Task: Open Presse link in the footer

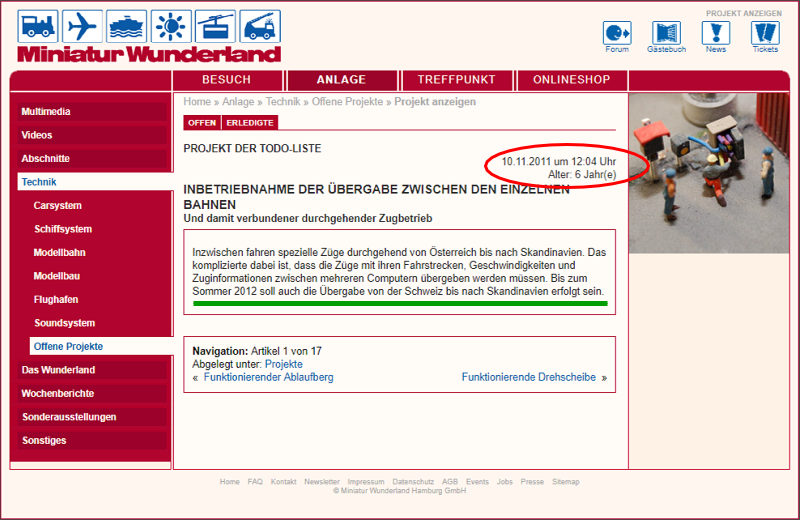Action: [532, 482]
